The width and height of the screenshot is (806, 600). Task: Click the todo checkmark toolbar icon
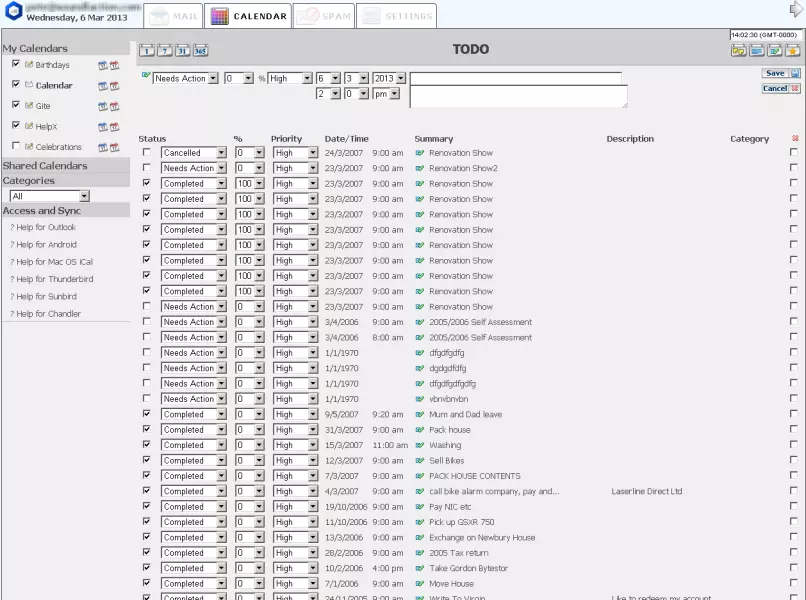coord(774,51)
